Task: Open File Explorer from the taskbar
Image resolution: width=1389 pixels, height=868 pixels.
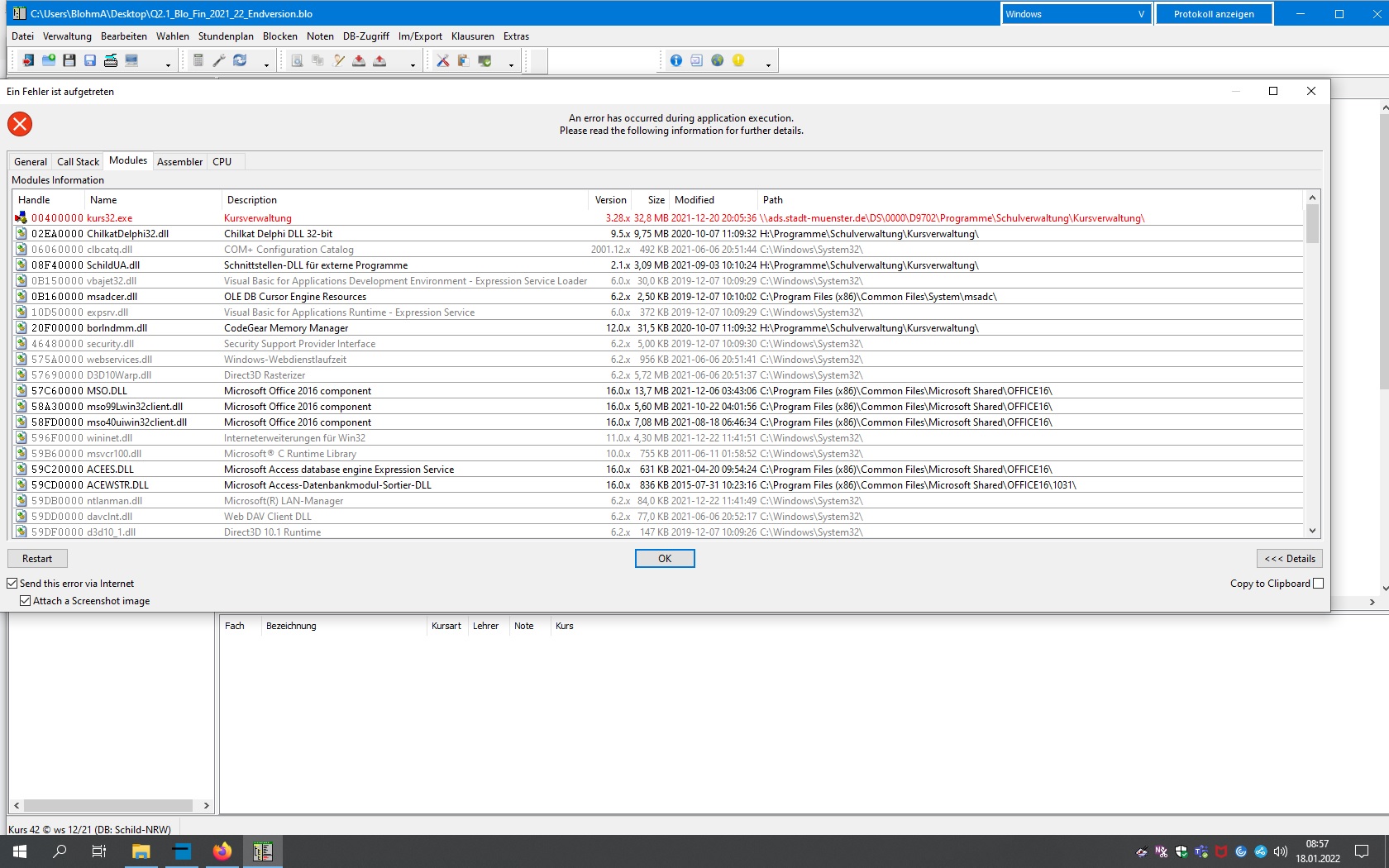Action: point(141,851)
